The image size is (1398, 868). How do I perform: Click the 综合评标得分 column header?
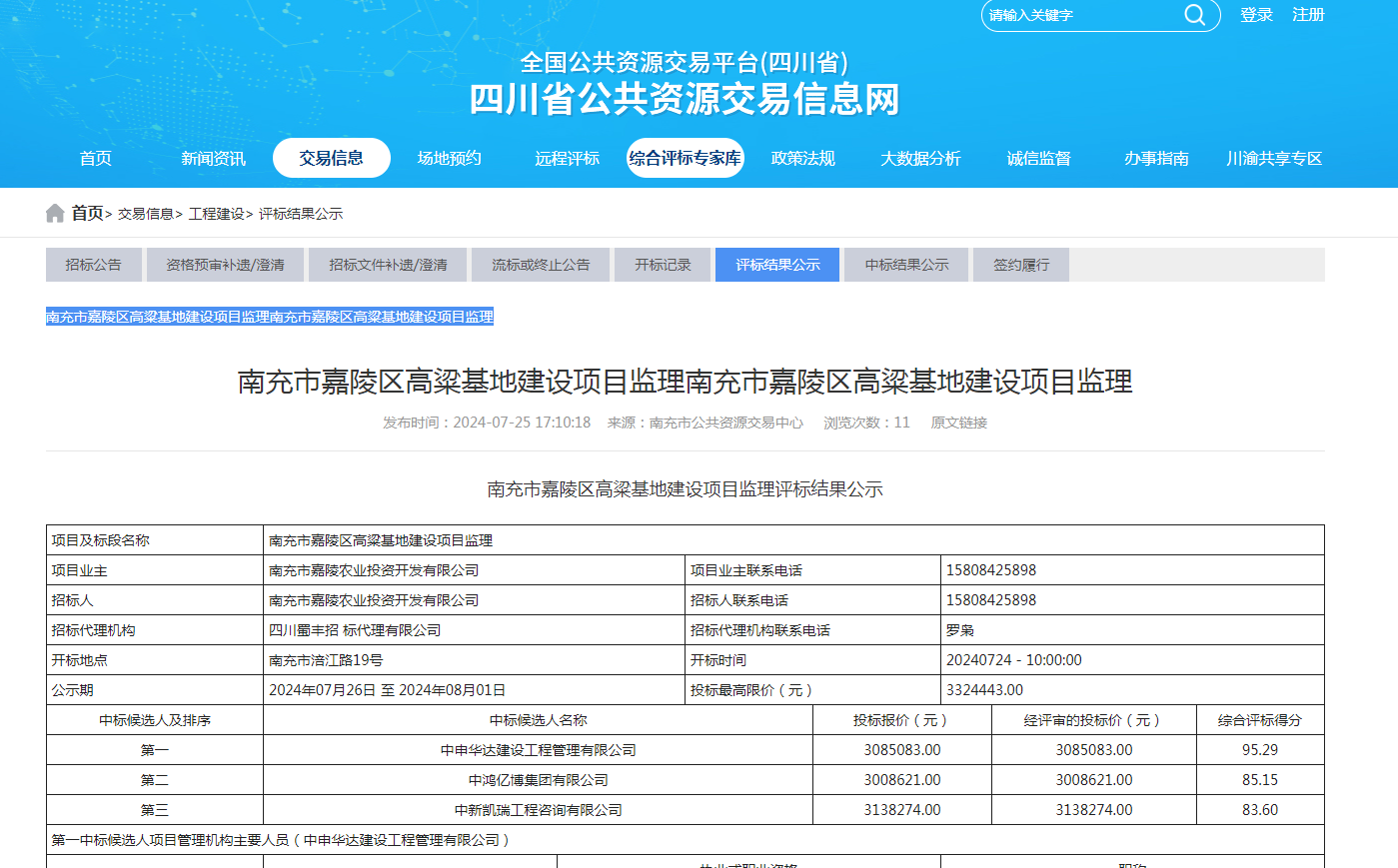tap(1260, 720)
